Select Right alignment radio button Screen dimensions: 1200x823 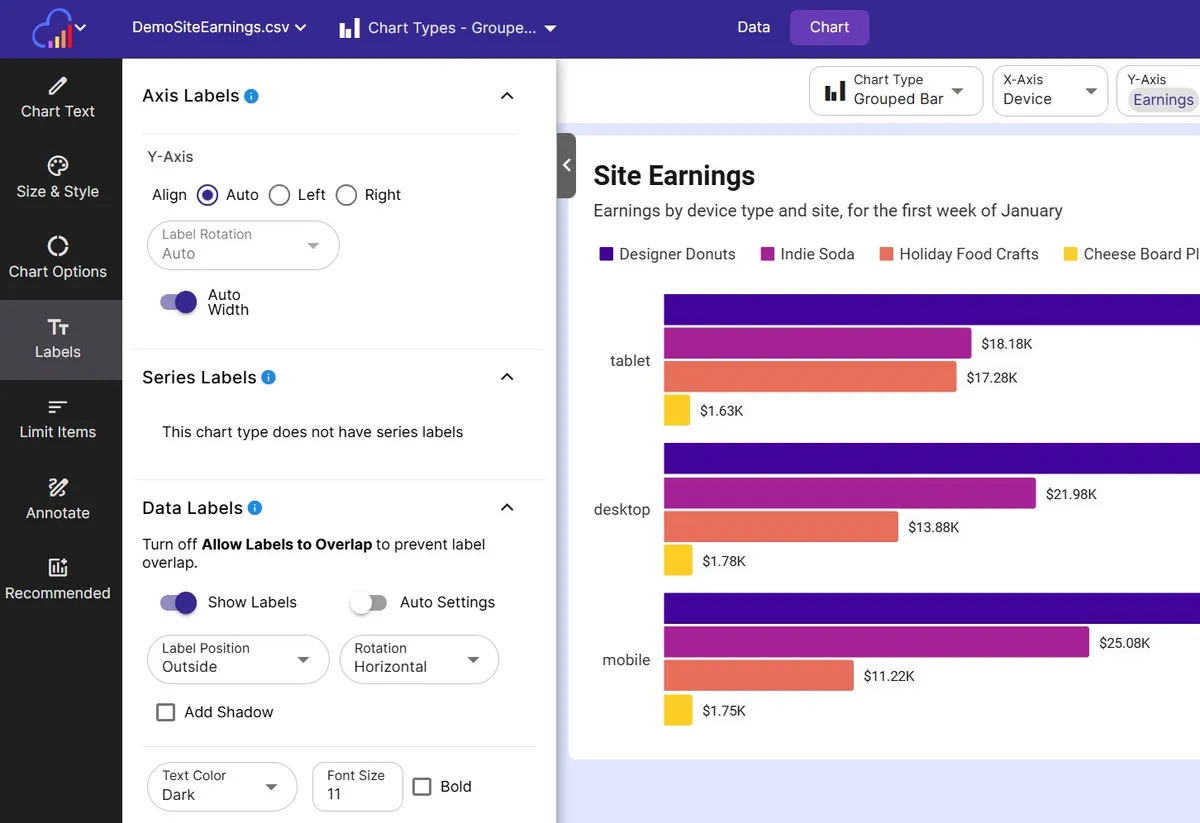pos(346,195)
